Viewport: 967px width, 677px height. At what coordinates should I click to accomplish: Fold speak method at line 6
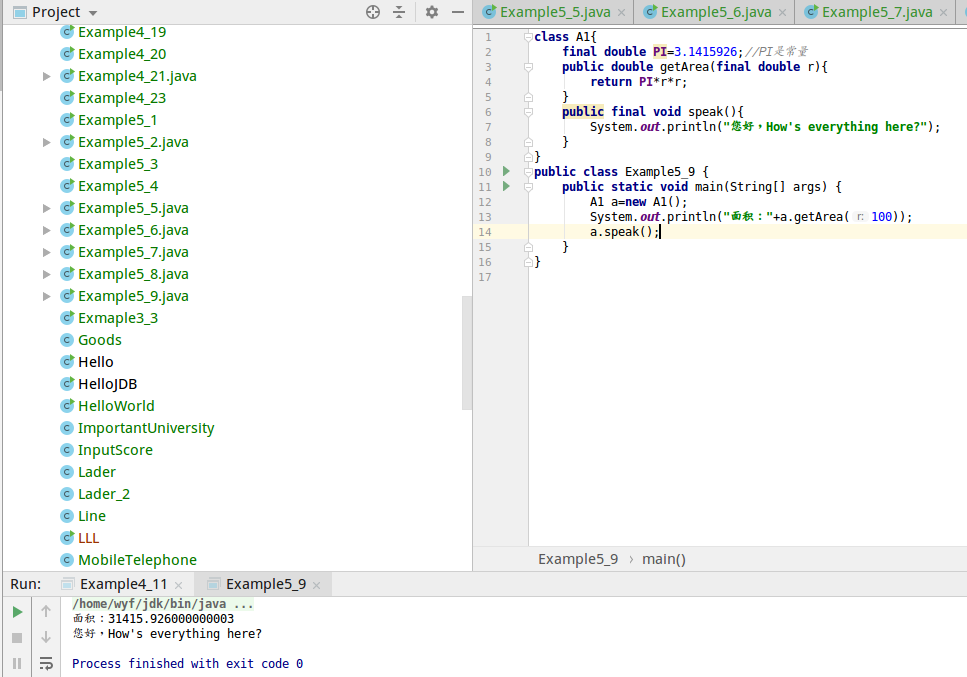[x=529, y=112]
